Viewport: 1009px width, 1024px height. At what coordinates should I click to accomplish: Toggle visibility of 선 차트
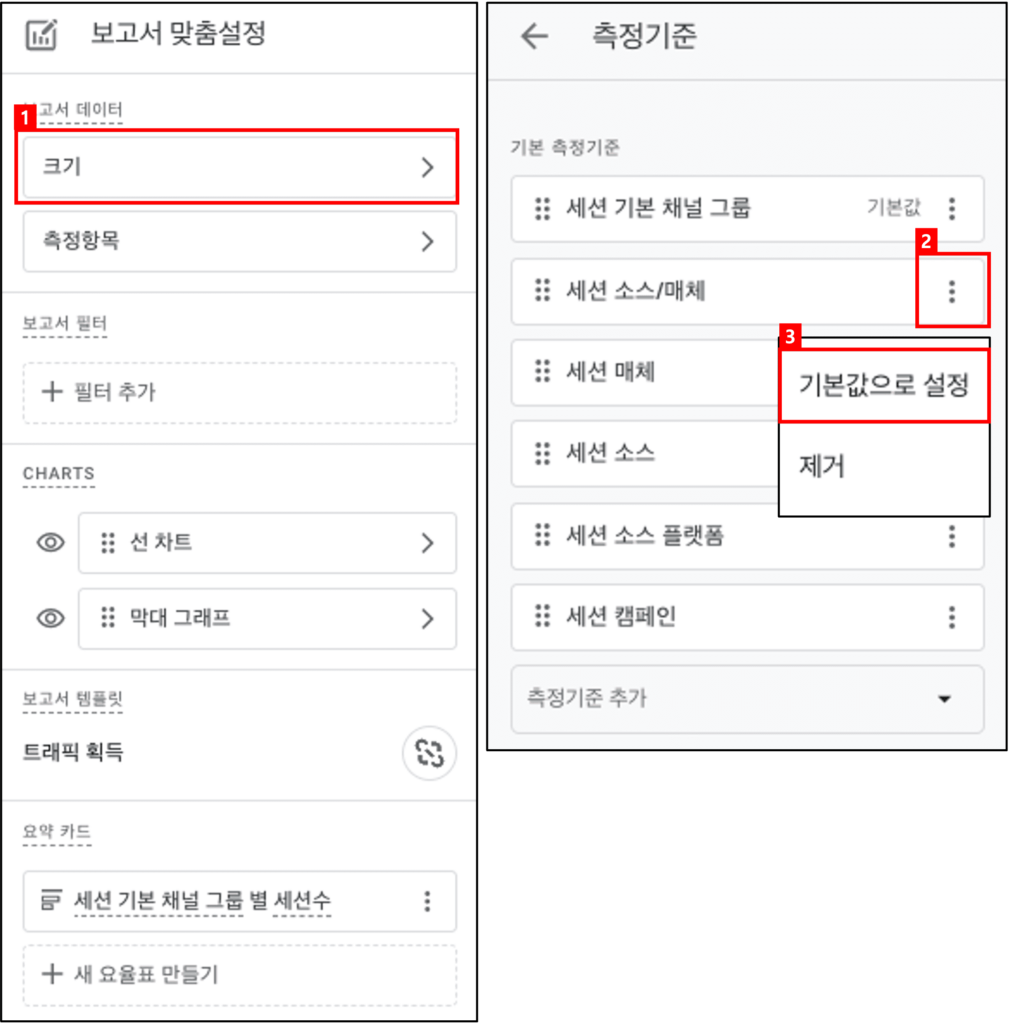point(50,542)
